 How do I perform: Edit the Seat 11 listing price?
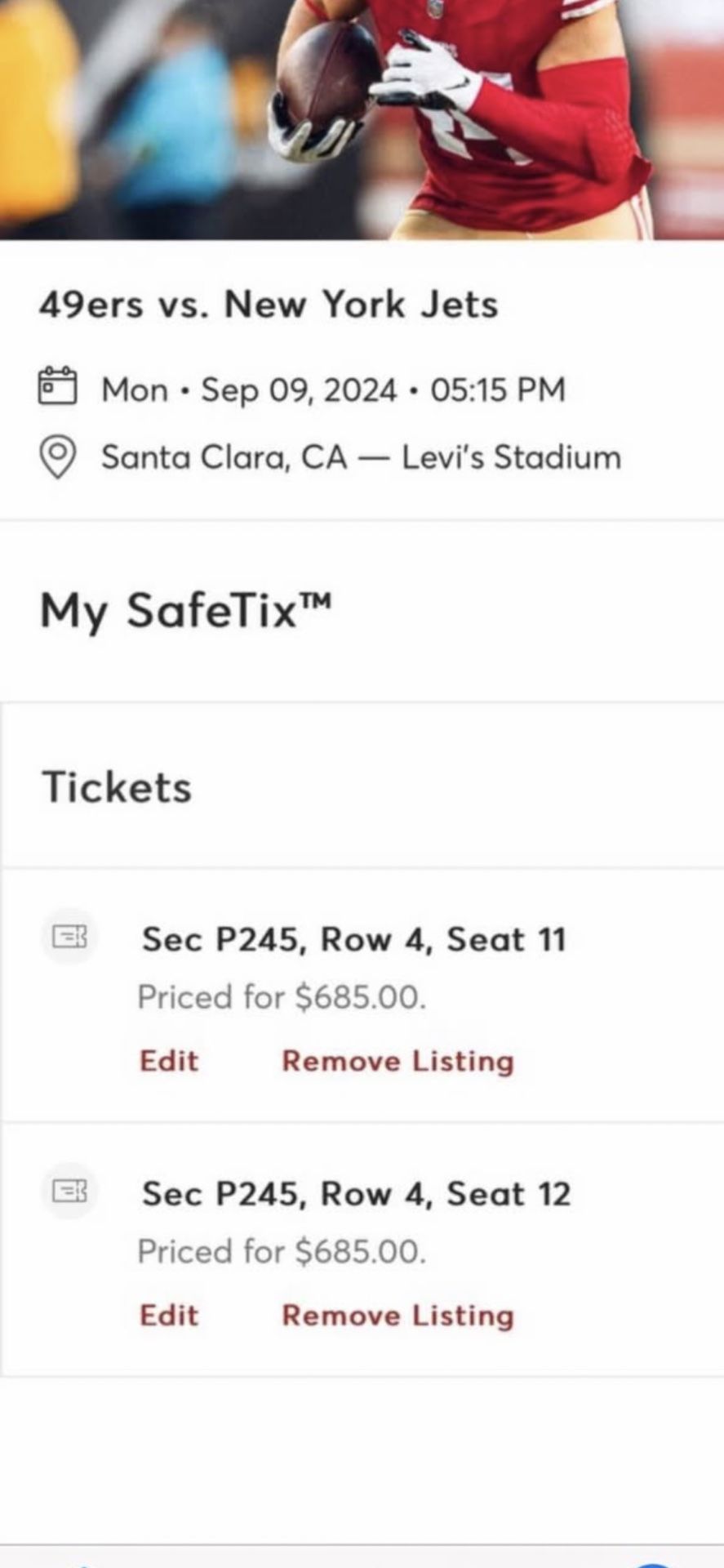[x=169, y=1061]
